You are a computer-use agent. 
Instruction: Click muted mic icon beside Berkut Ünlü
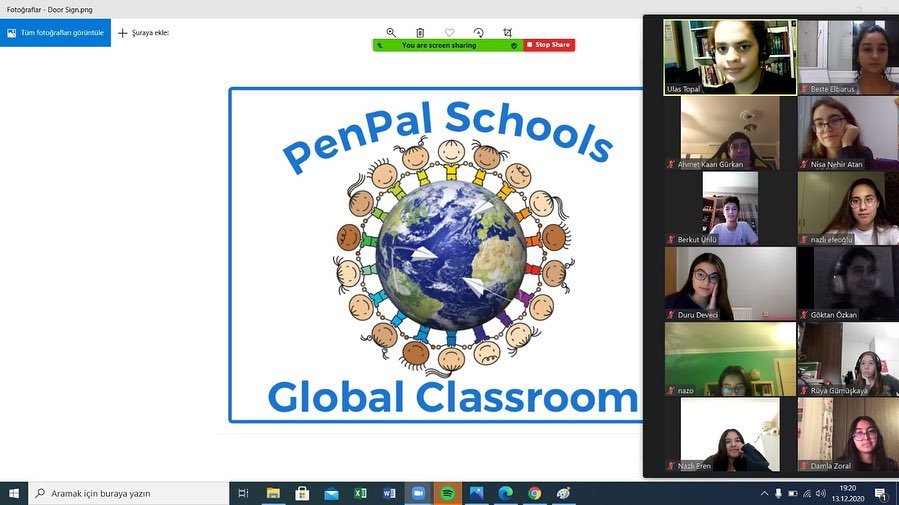point(671,240)
